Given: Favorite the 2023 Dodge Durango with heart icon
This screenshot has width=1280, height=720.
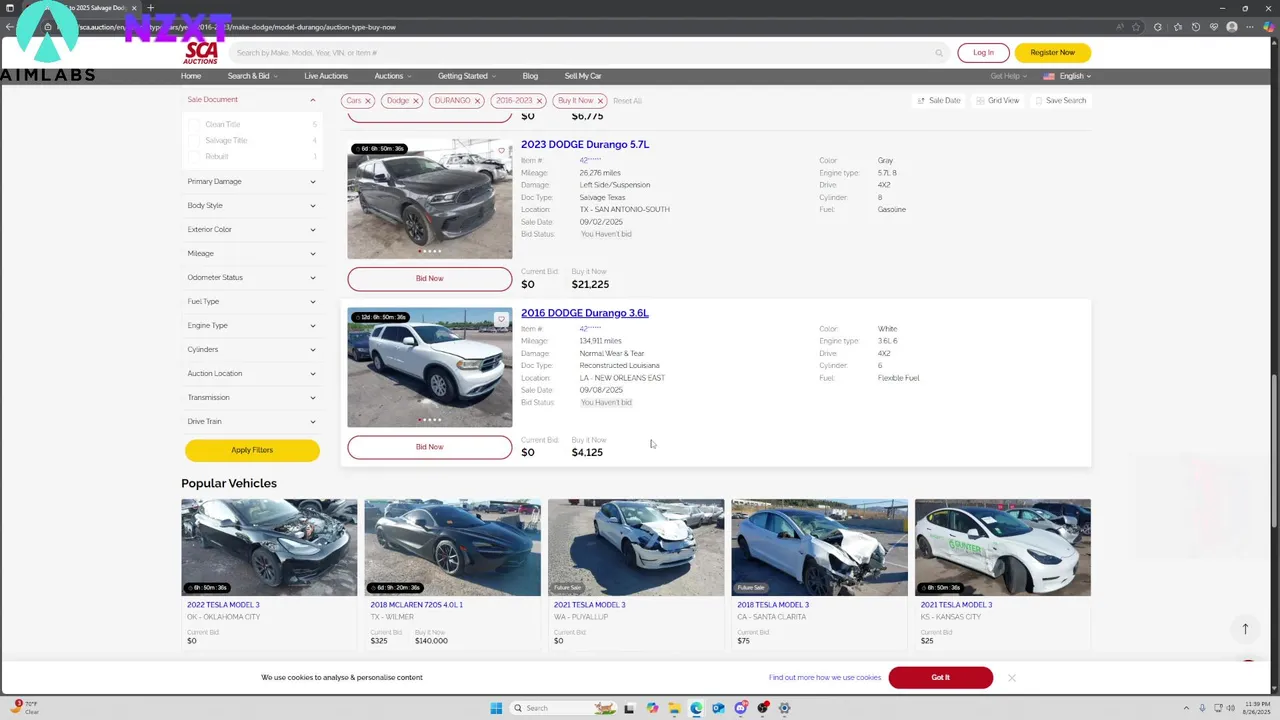Looking at the screenshot, I should [502, 151].
